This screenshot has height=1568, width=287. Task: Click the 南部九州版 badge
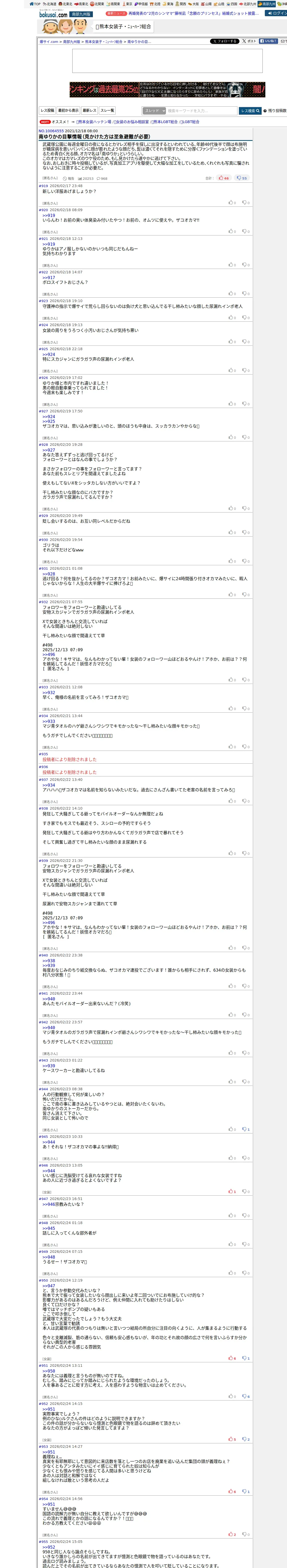[x=81, y=14]
